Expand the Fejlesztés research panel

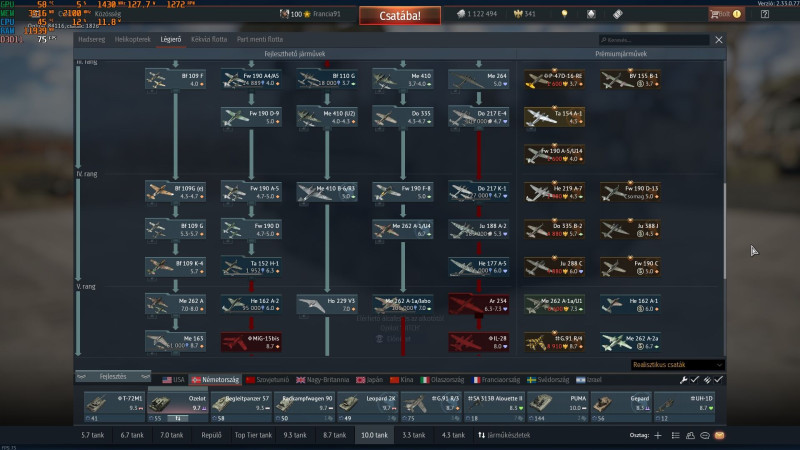[x=113, y=377]
